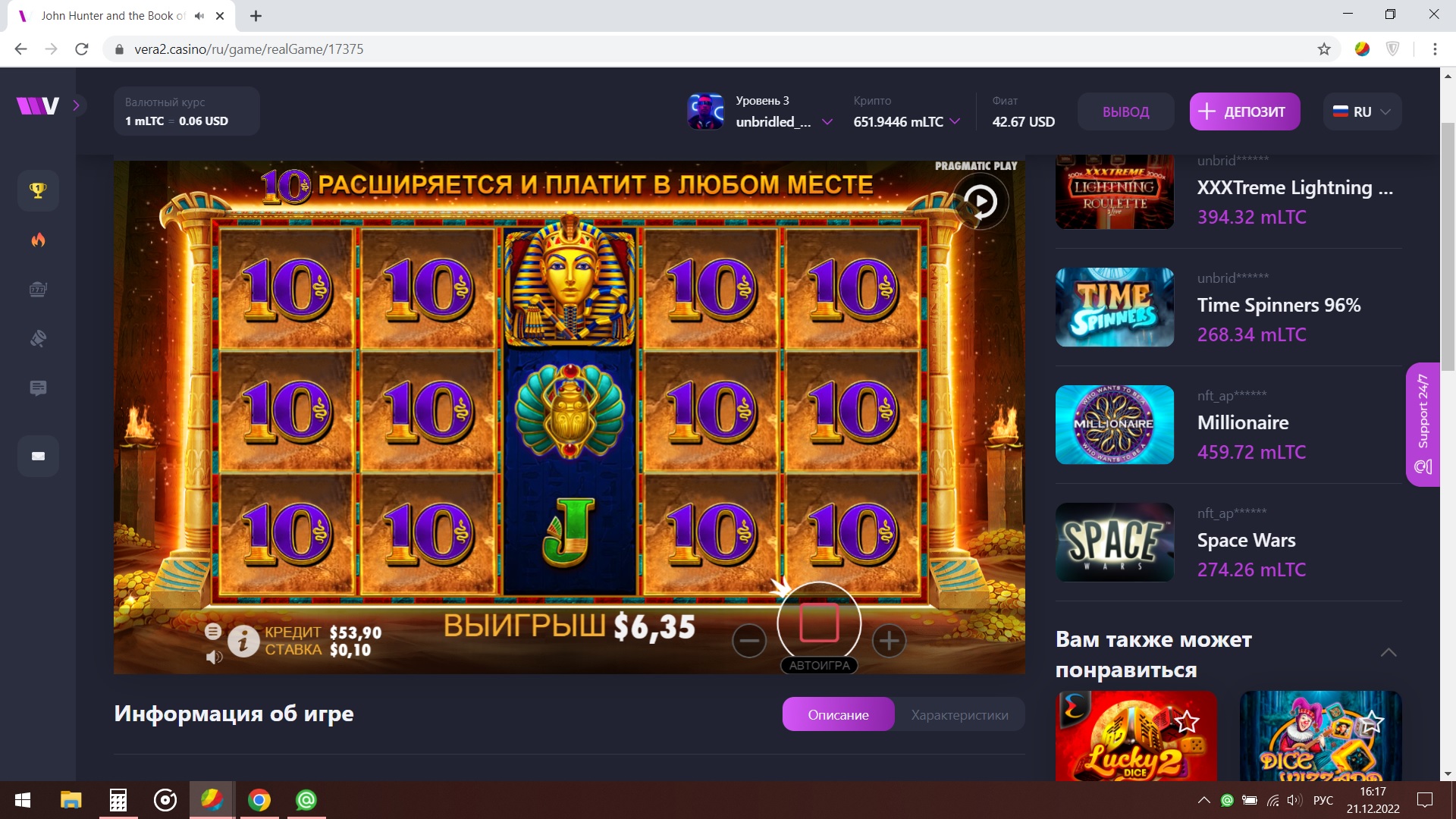This screenshot has height=819, width=1456.
Task: Collapse the 'Вам также может понравиться' section
Action: click(x=1389, y=653)
